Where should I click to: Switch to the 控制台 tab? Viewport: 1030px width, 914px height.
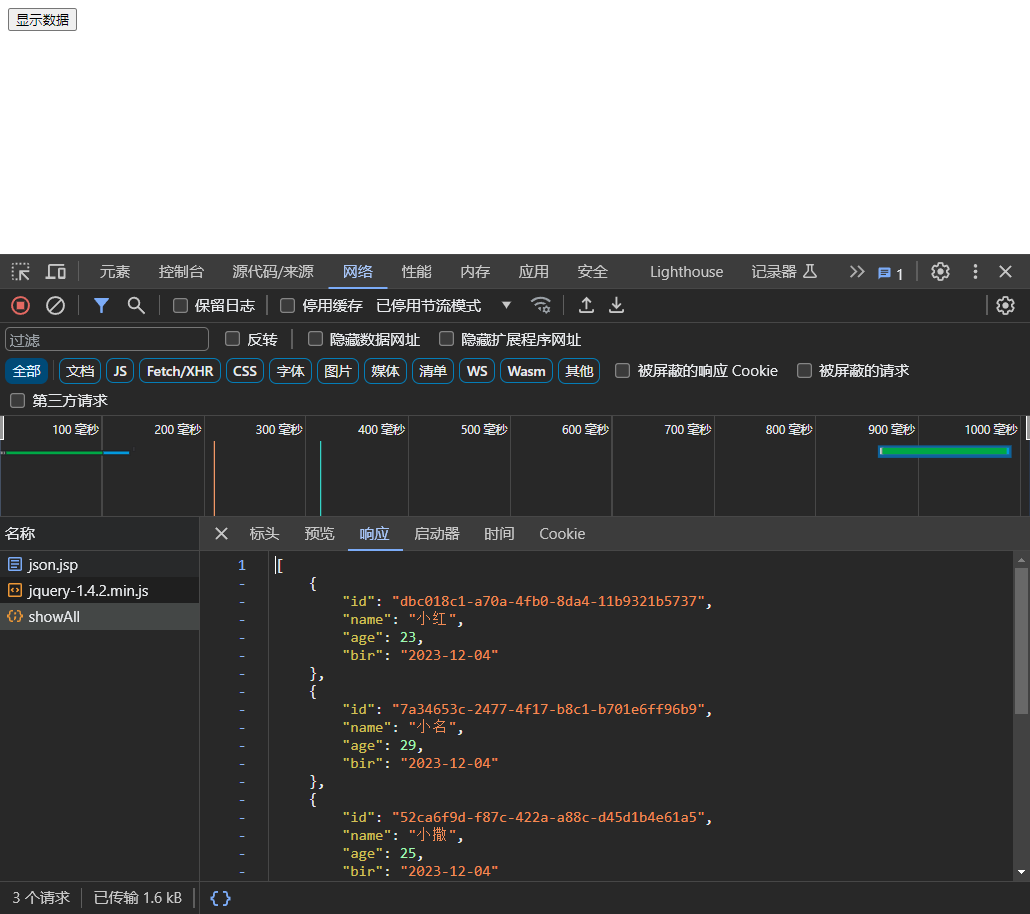pyautogui.click(x=181, y=271)
